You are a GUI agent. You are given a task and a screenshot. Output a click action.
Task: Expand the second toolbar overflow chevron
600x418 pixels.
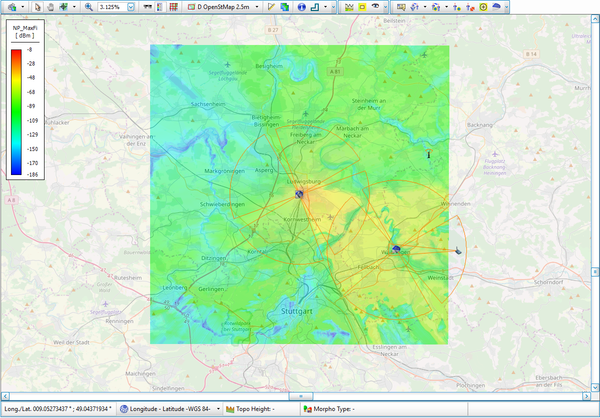tap(385, 7)
